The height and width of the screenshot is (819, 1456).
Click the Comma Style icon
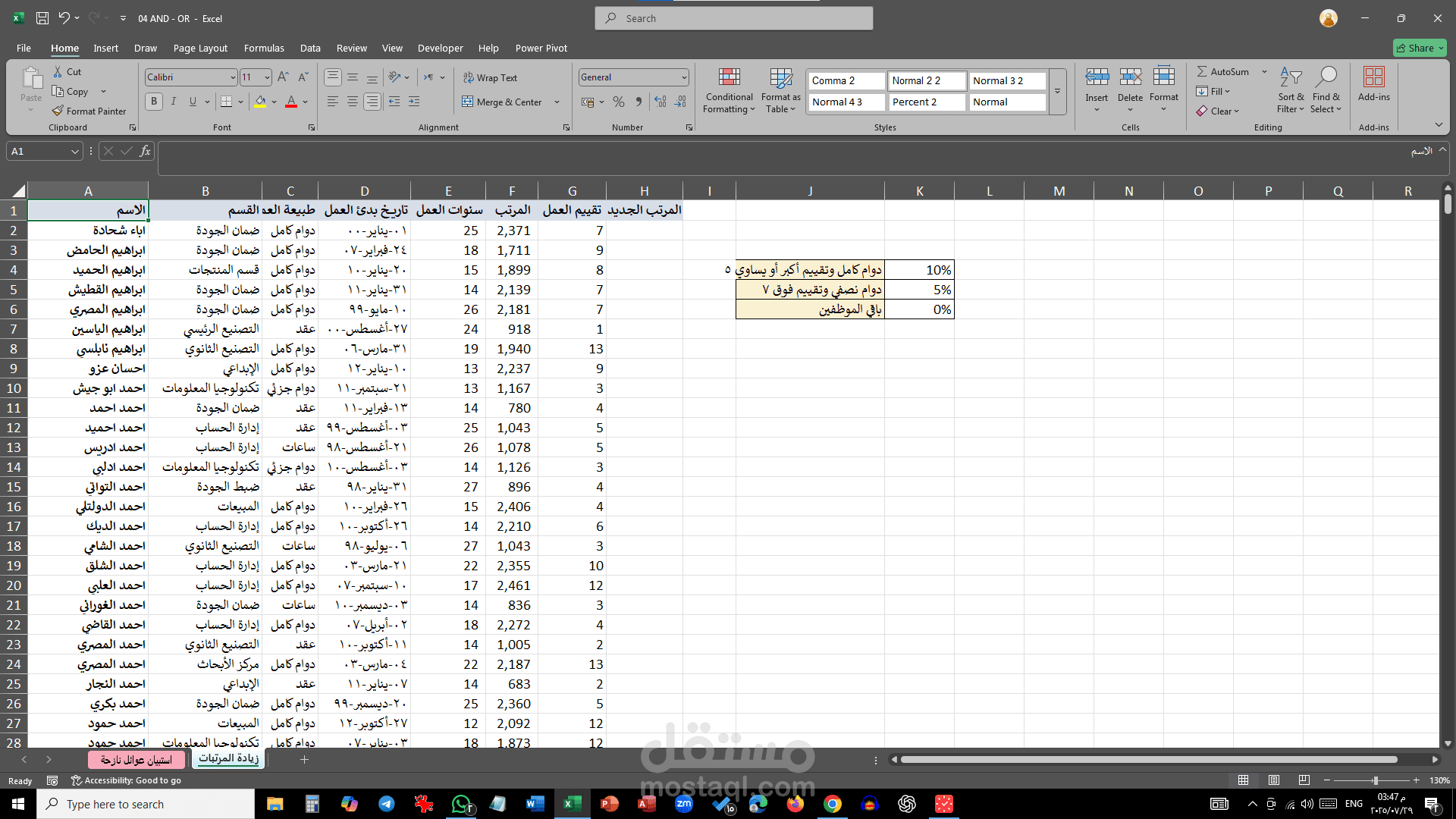pos(639,101)
